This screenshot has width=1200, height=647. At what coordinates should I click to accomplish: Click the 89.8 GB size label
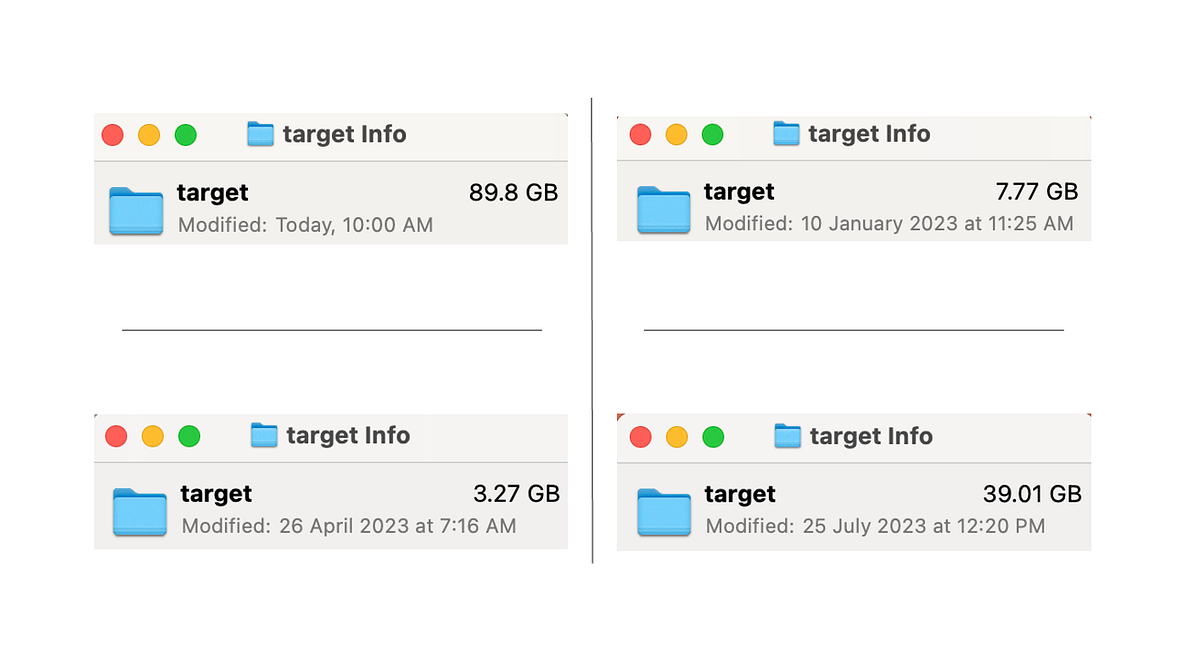[x=513, y=192]
